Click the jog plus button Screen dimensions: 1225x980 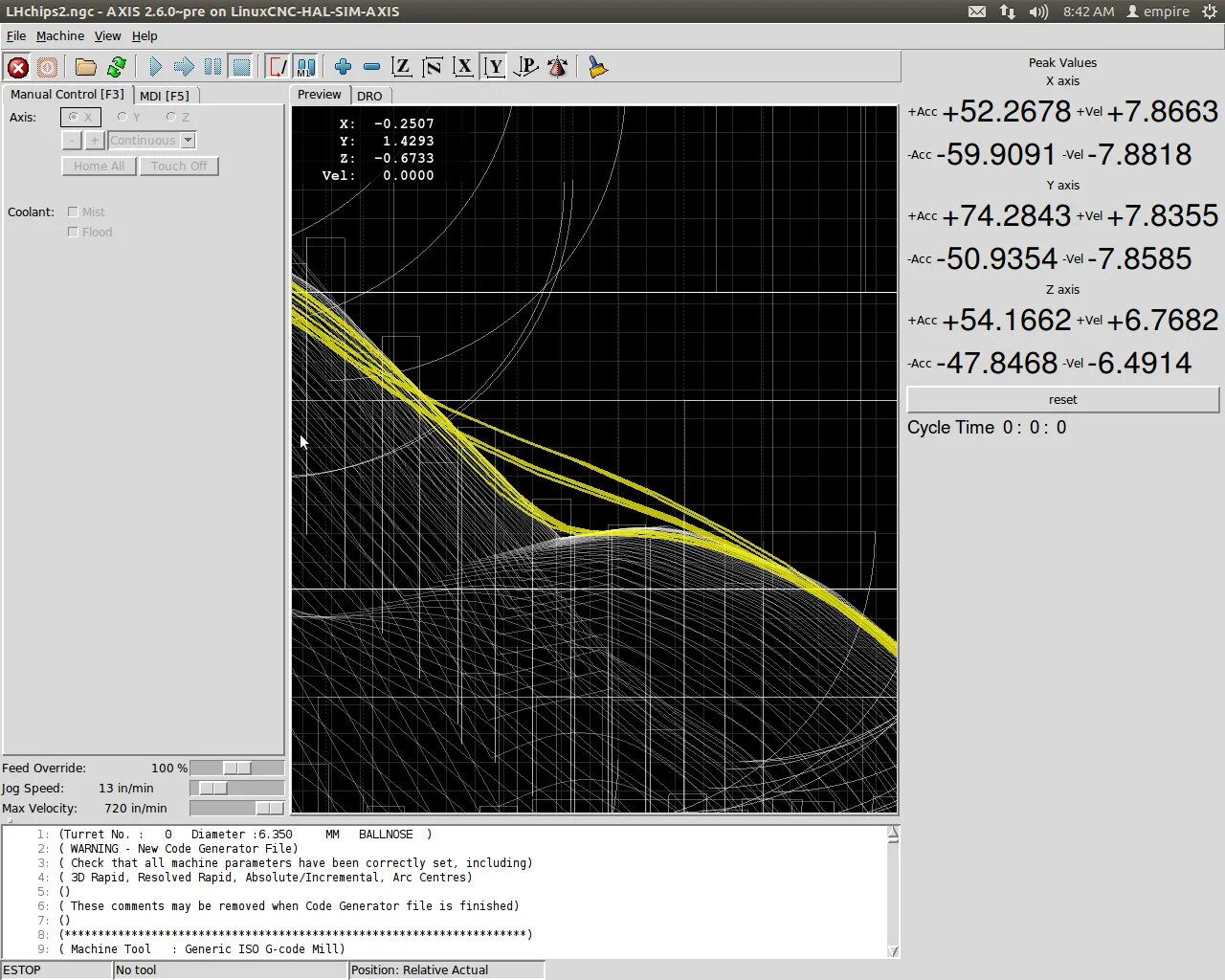(95, 141)
